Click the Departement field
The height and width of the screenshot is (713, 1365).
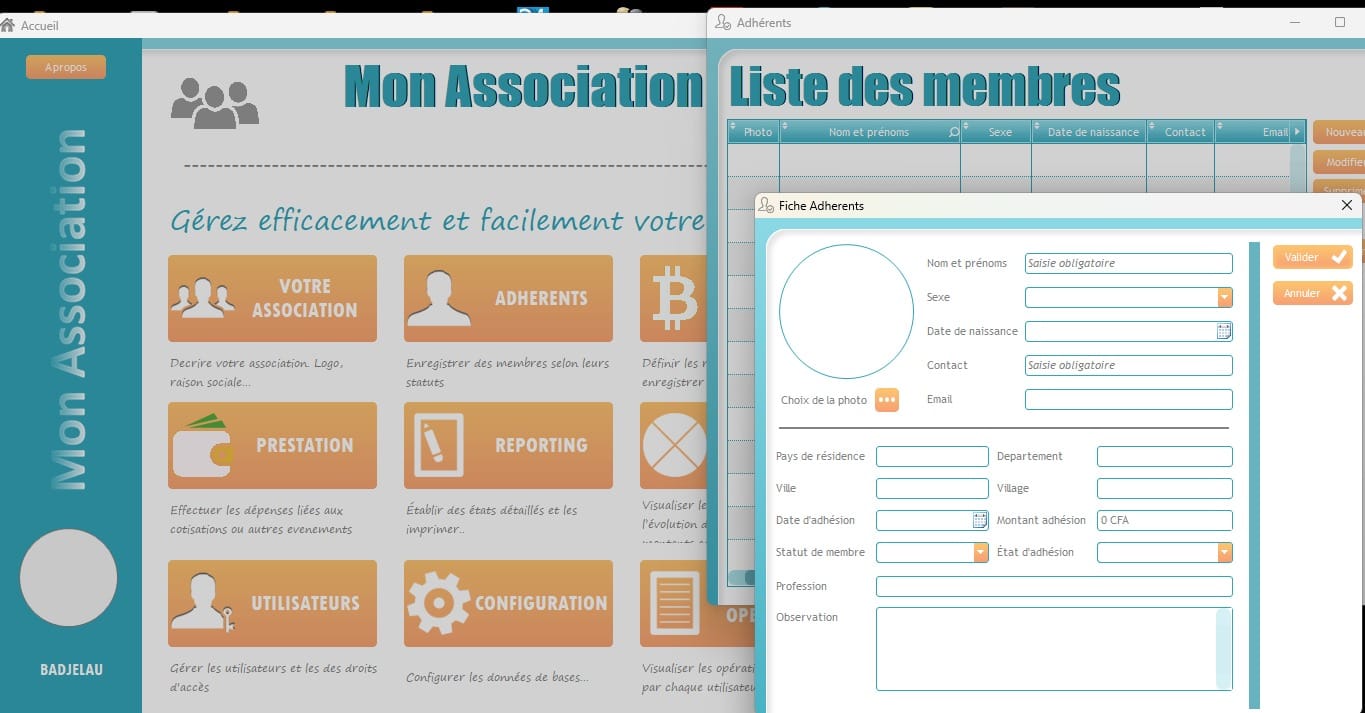(x=1165, y=456)
